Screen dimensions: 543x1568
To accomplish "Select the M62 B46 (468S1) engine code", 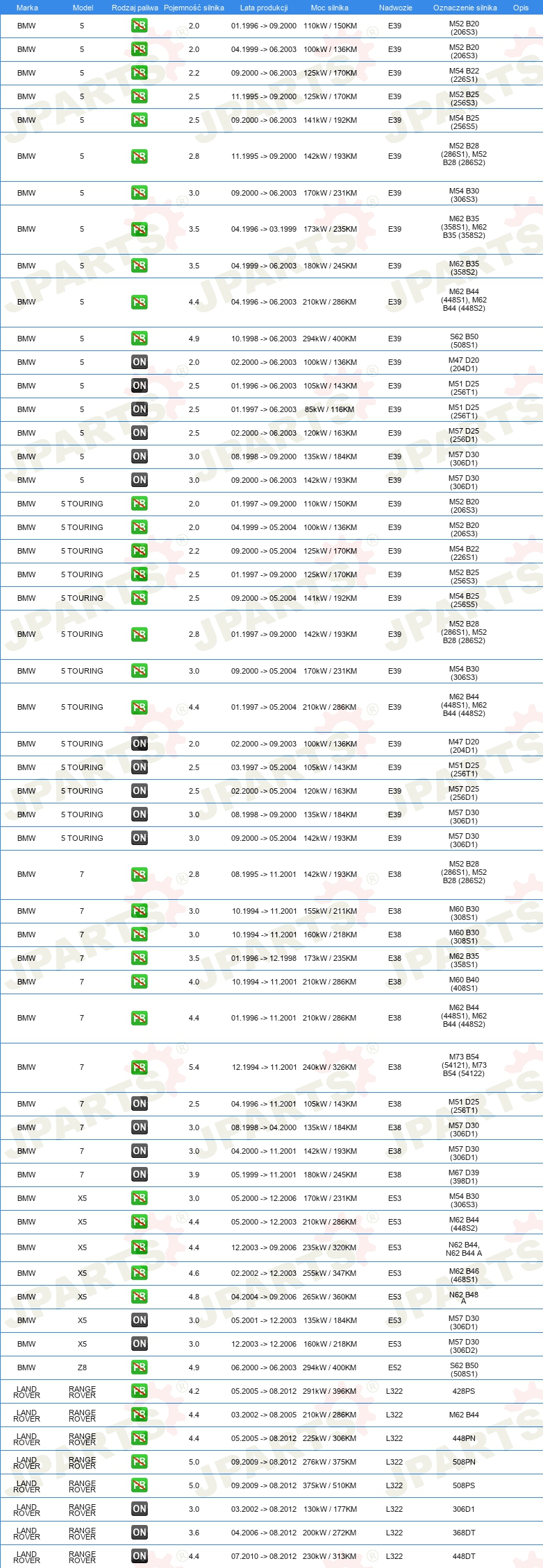I will coord(464,1275).
